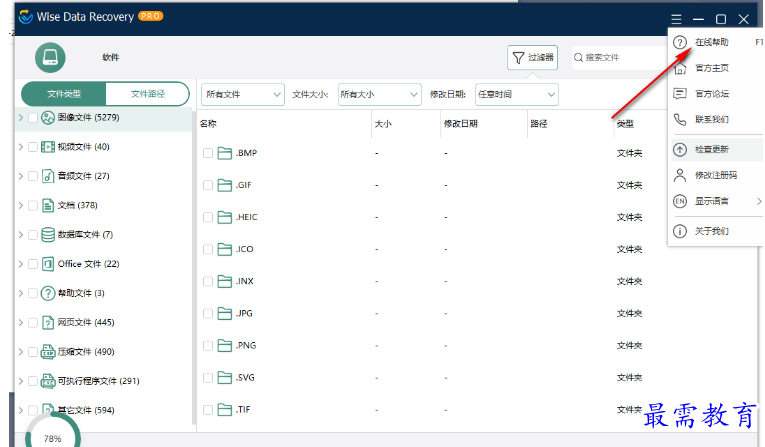
Task: Select 修改注册码 menu entry
Action: click(x=715, y=175)
